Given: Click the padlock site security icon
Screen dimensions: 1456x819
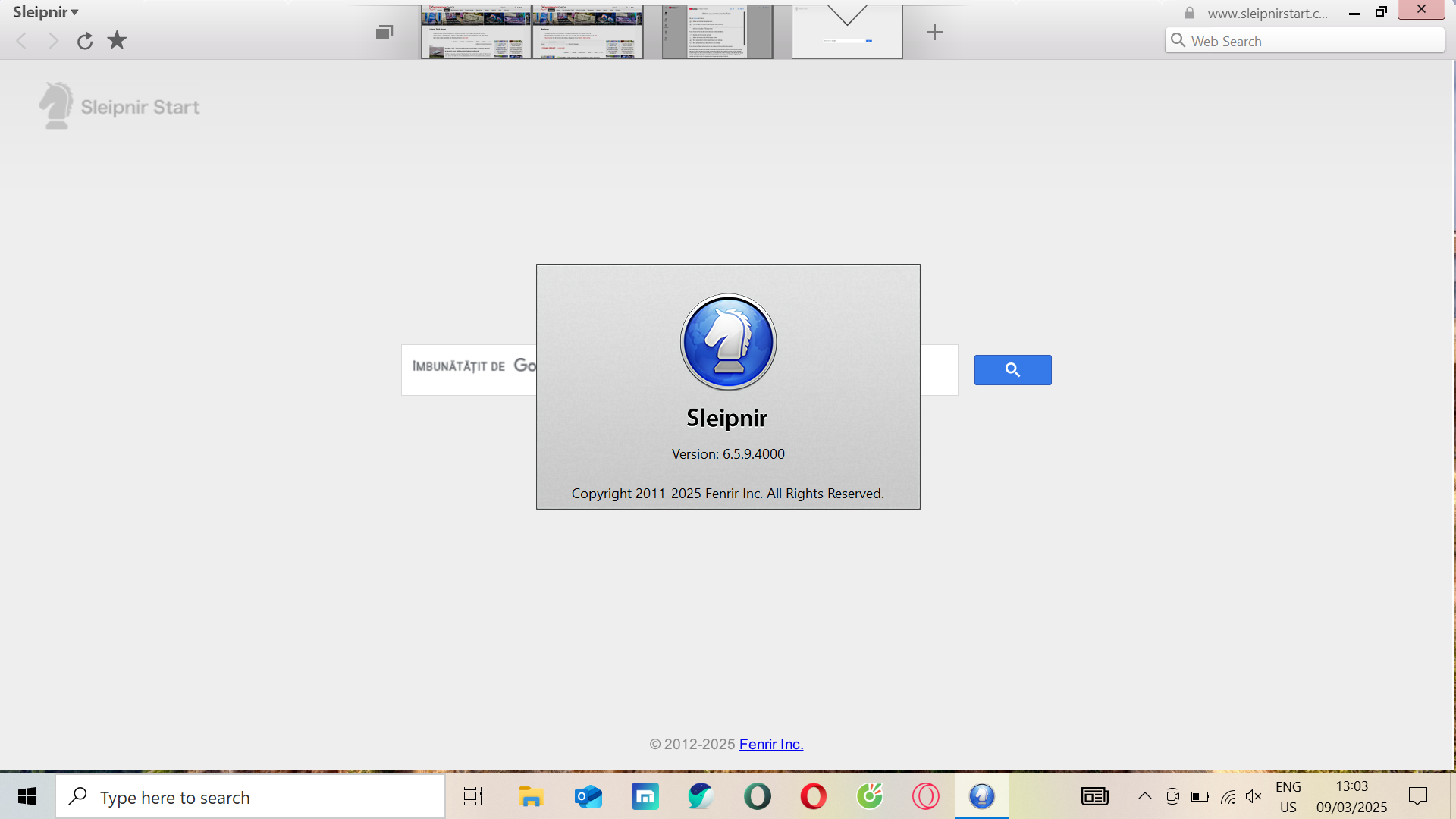Looking at the screenshot, I should pos(1190,13).
